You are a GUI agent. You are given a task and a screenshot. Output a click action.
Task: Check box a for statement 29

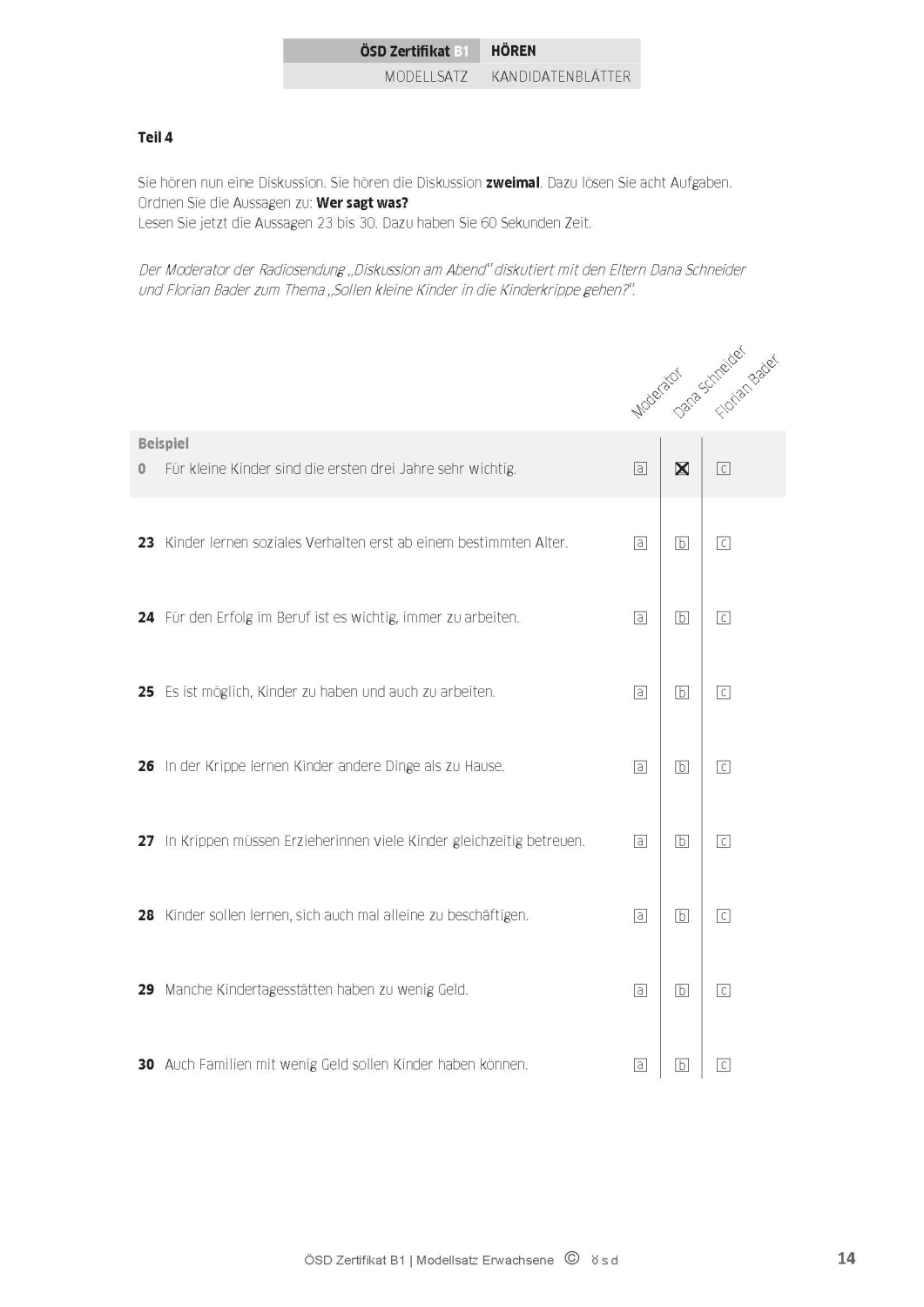pos(641,991)
